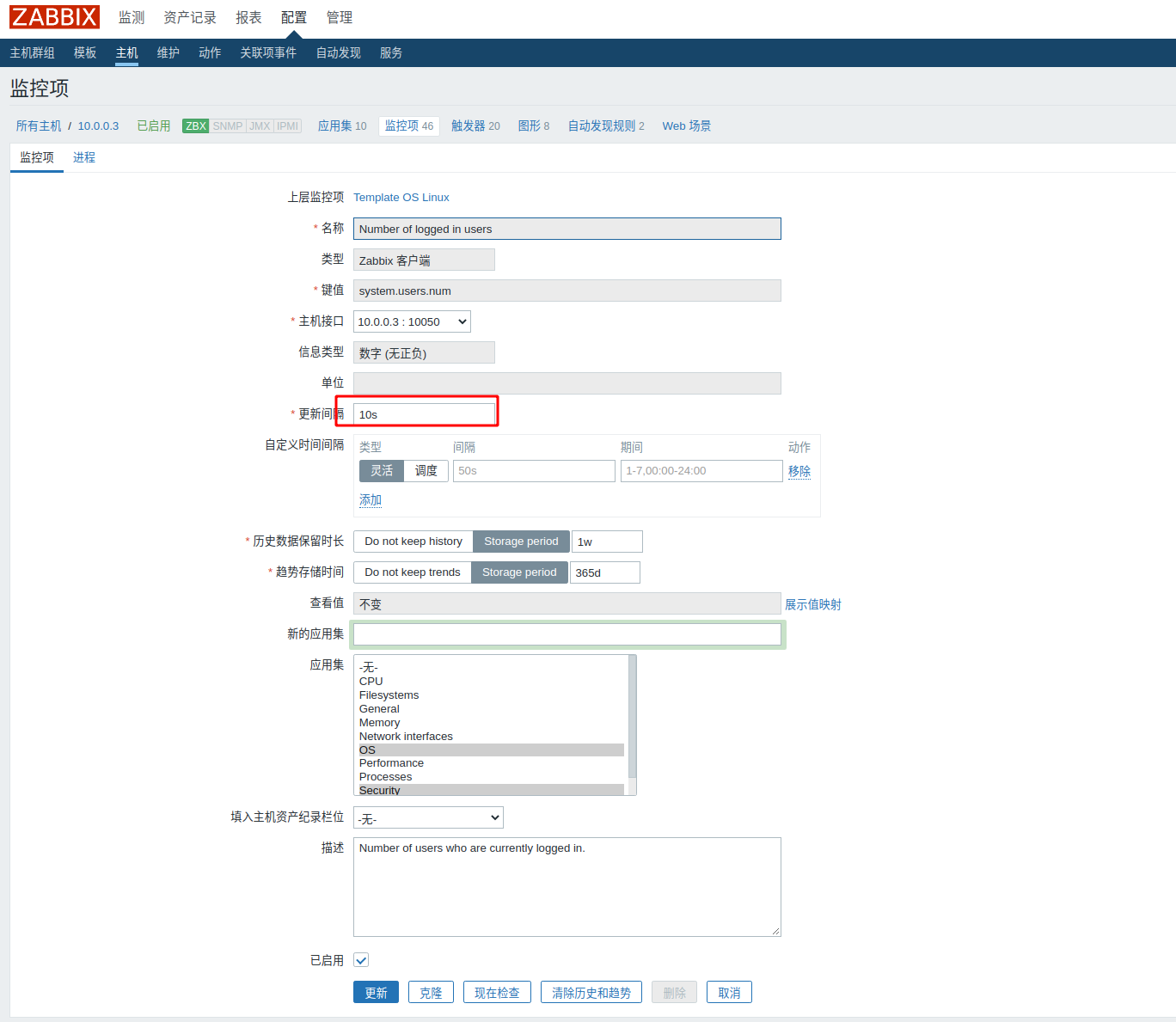Go to 主机群组 submenu

click(33, 53)
